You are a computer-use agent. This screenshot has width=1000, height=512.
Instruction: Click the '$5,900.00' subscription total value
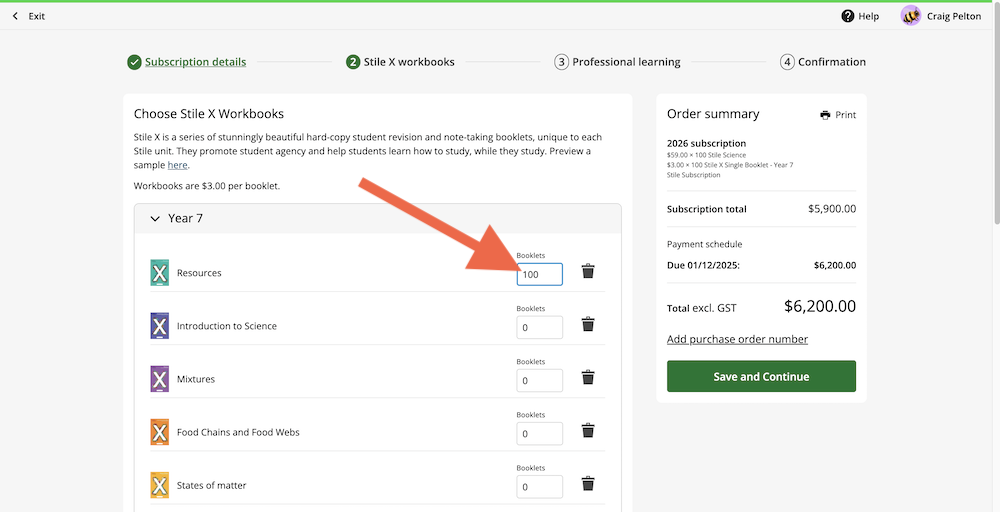tap(832, 208)
